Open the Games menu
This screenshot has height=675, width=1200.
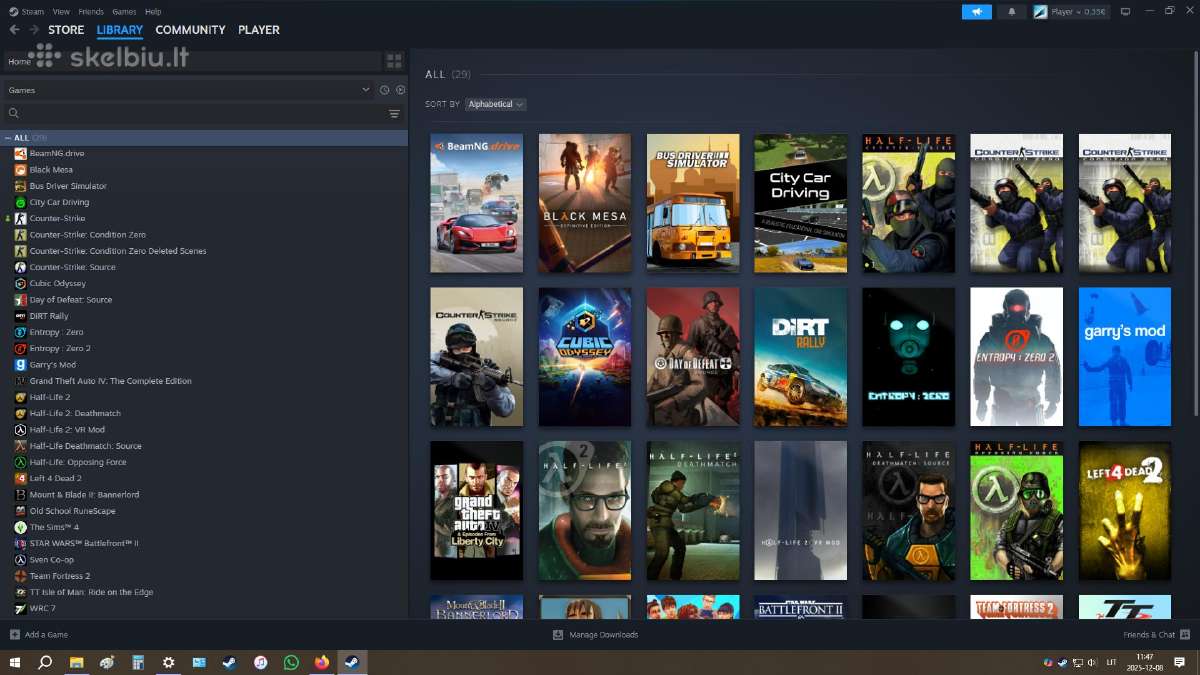coord(124,12)
